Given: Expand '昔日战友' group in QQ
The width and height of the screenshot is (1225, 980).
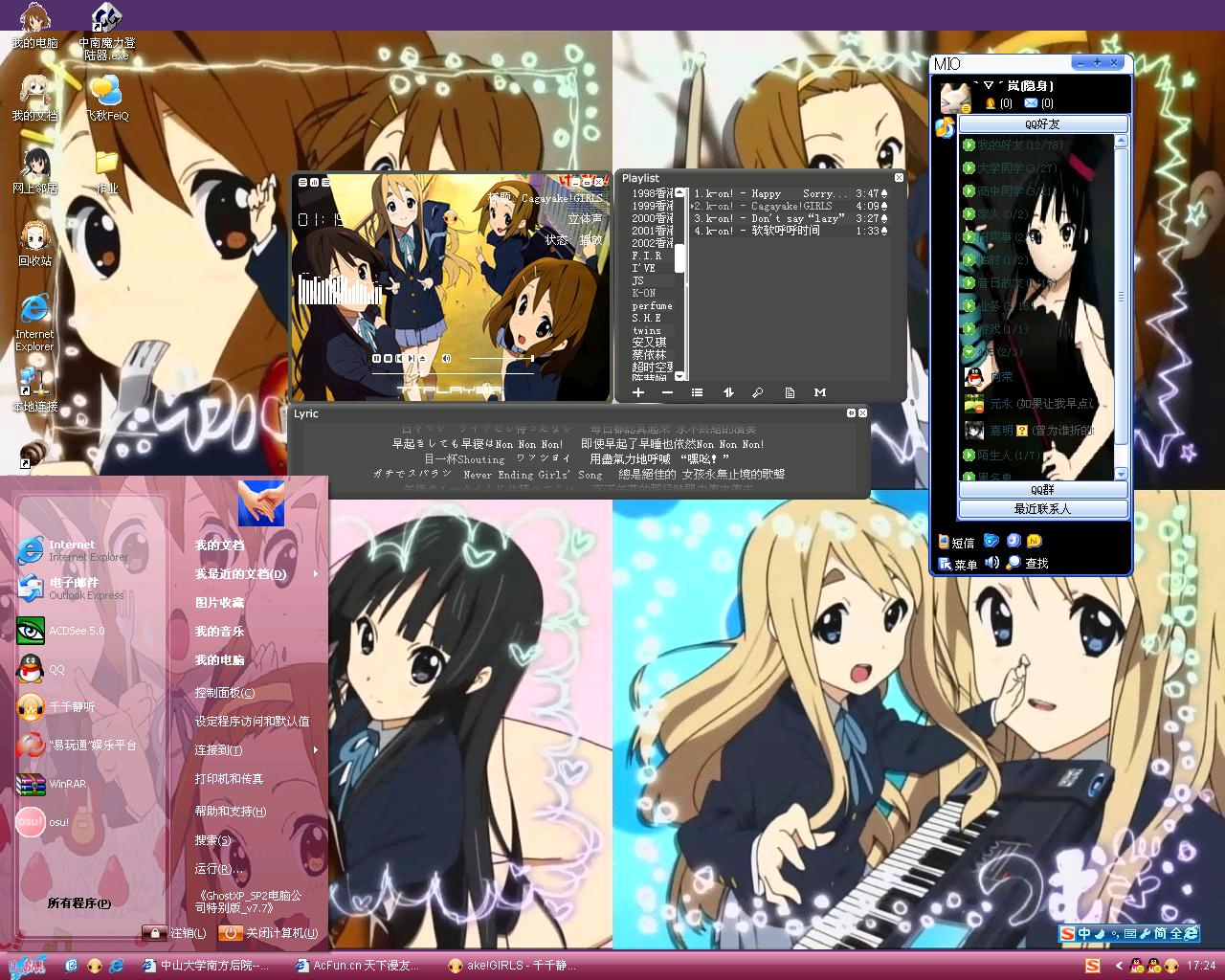Looking at the screenshot, I should point(1010,283).
